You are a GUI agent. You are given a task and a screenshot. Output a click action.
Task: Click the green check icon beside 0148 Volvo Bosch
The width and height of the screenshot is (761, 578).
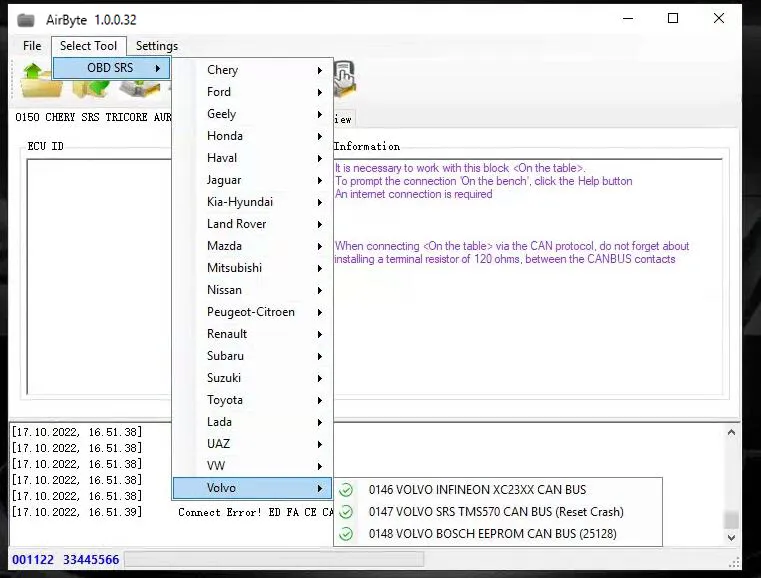[x=346, y=534]
